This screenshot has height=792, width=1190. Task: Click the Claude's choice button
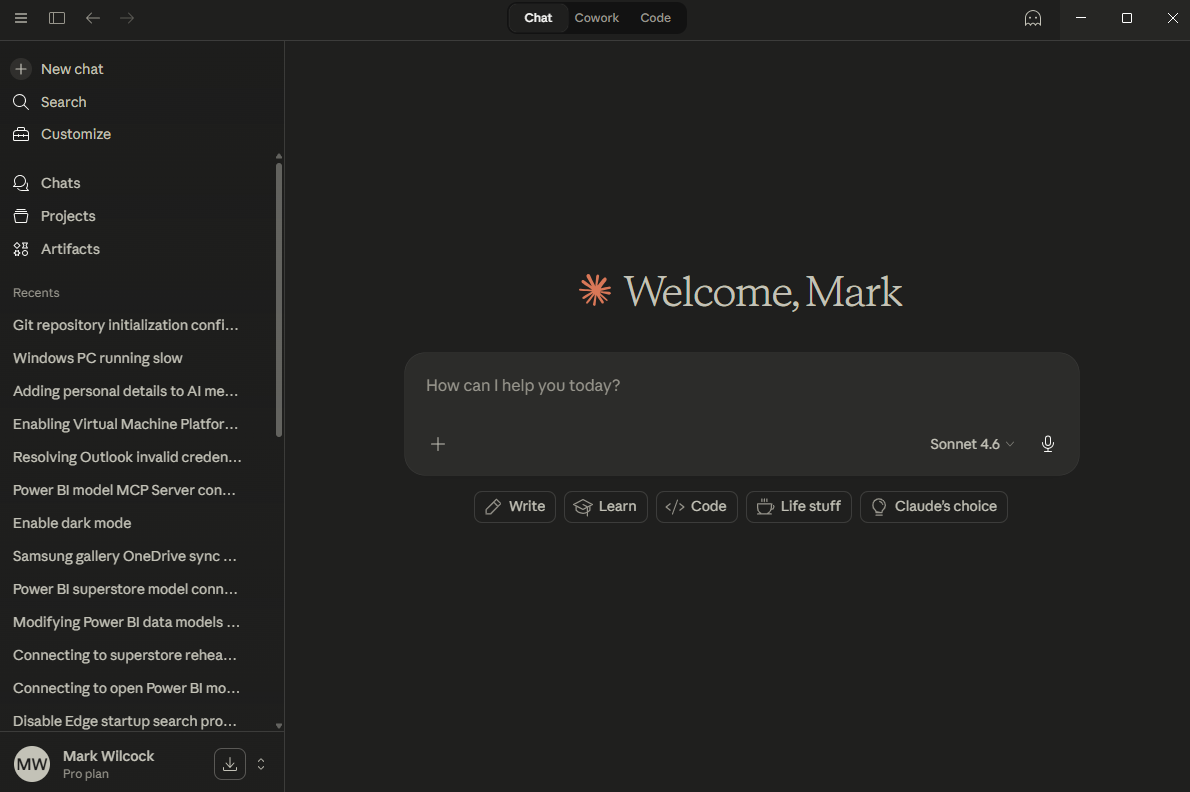[x=933, y=507]
